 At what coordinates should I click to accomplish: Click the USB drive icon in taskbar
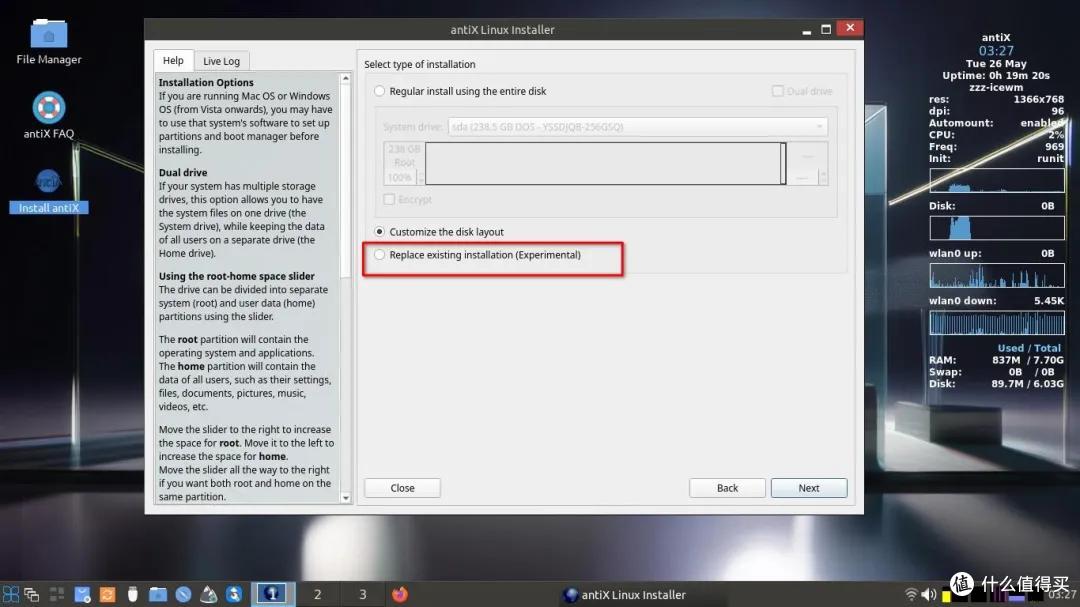(132, 594)
